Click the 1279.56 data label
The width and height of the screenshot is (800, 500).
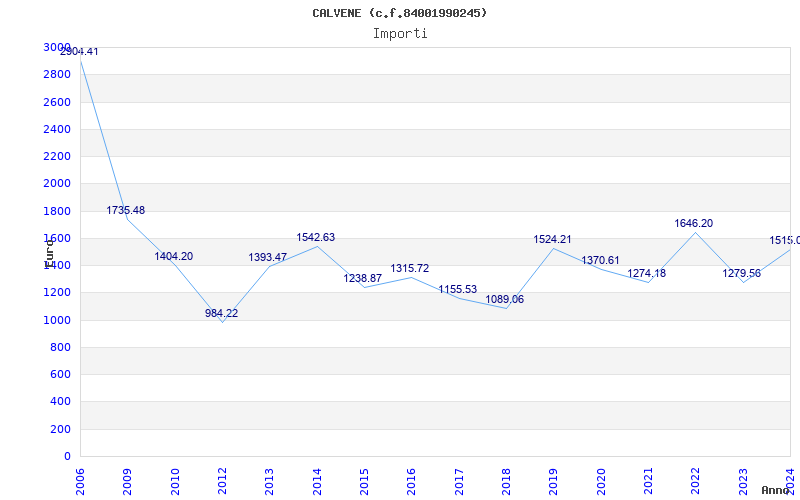pos(741,273)
